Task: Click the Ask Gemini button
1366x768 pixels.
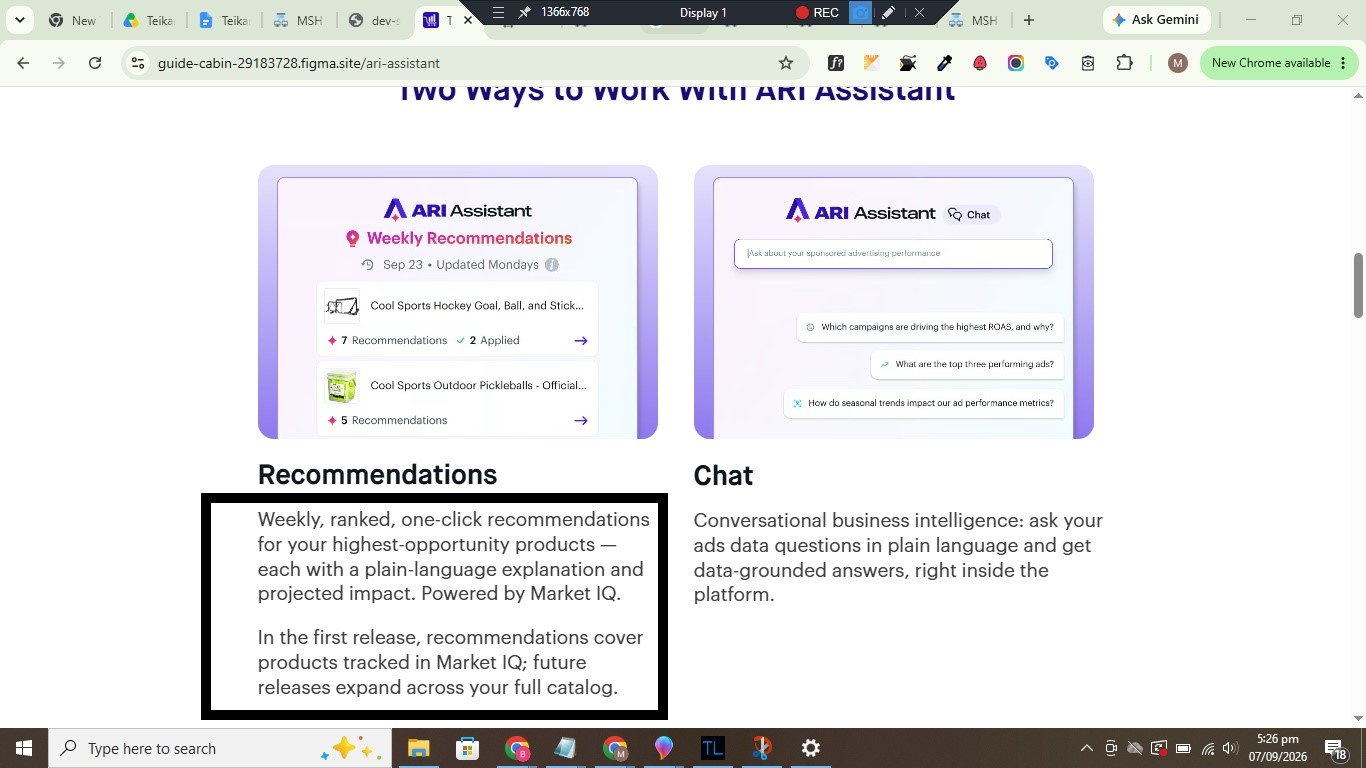Action: (1157, 20)
